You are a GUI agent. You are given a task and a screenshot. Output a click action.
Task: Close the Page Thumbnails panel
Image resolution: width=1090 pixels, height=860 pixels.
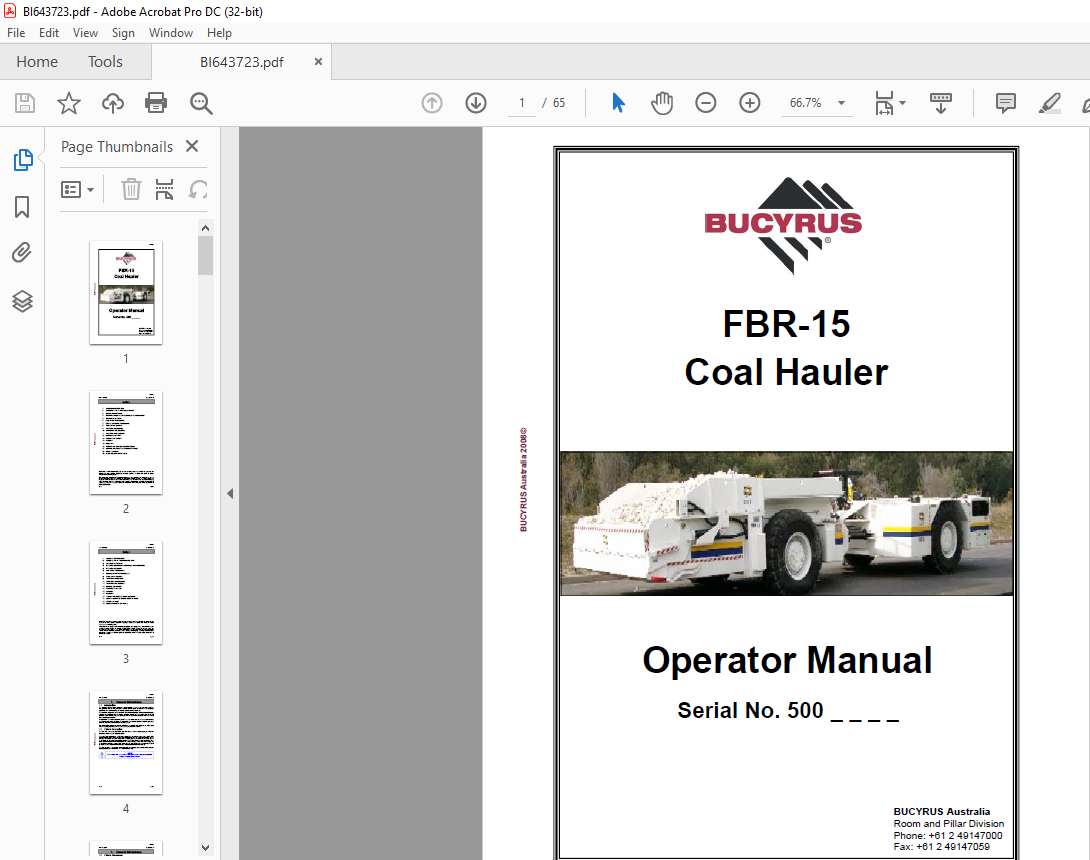pyautogui.click(x=193, y=146)
